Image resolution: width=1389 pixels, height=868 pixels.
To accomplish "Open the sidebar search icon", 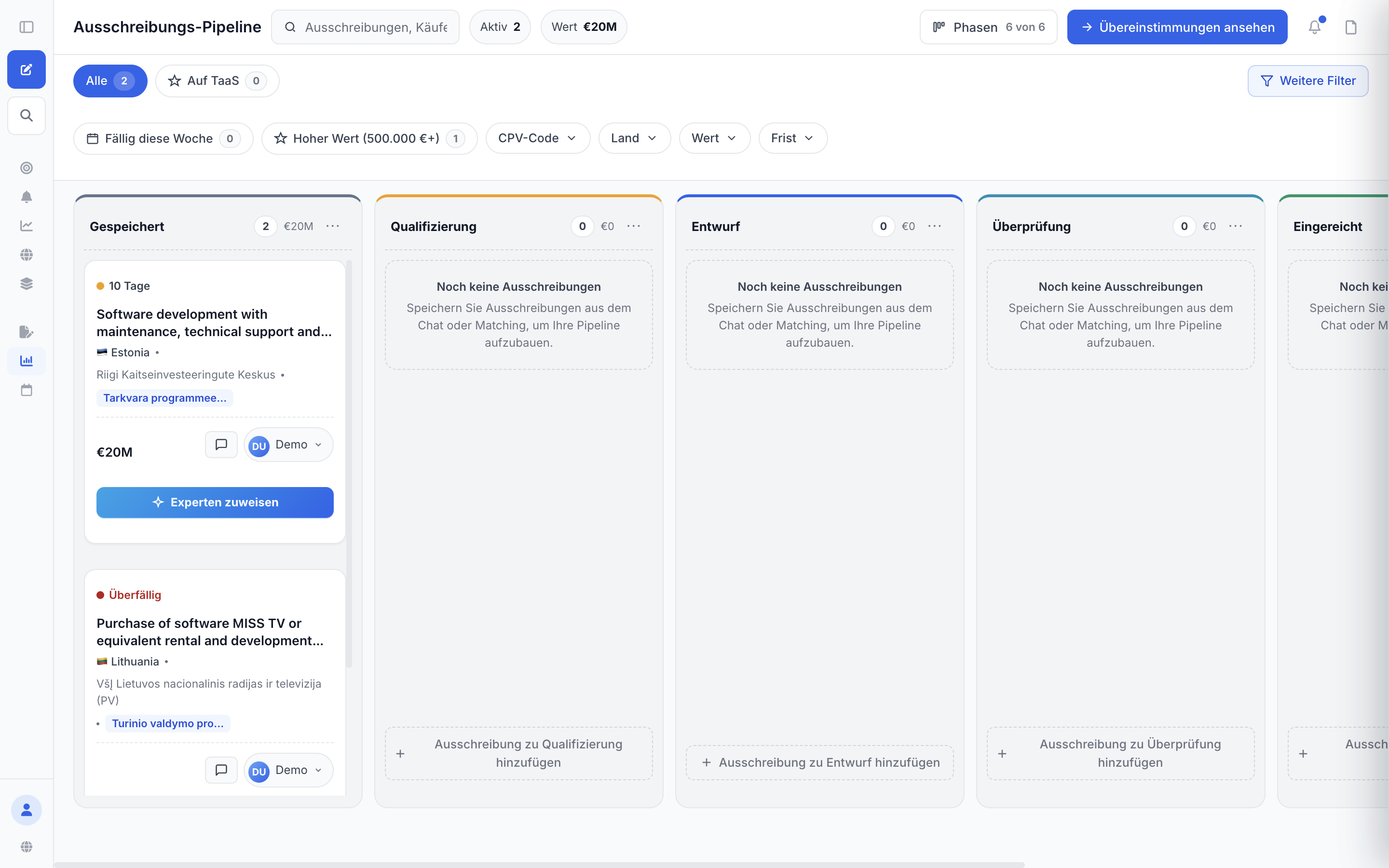I will click(x=27, y=115).
